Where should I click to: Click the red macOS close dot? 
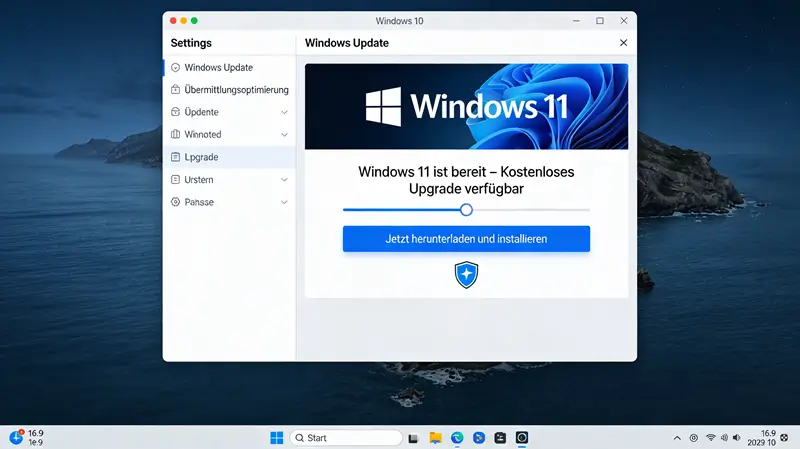173,20
